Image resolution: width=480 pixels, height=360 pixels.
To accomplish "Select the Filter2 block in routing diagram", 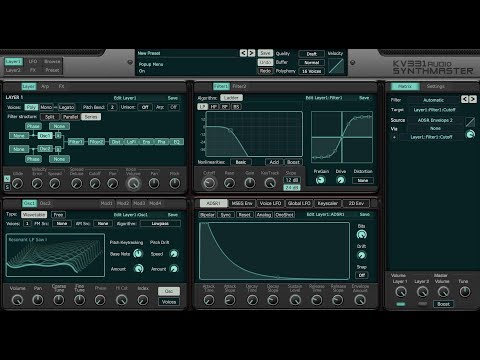I will pyautogui.click(x=96, y=142).
